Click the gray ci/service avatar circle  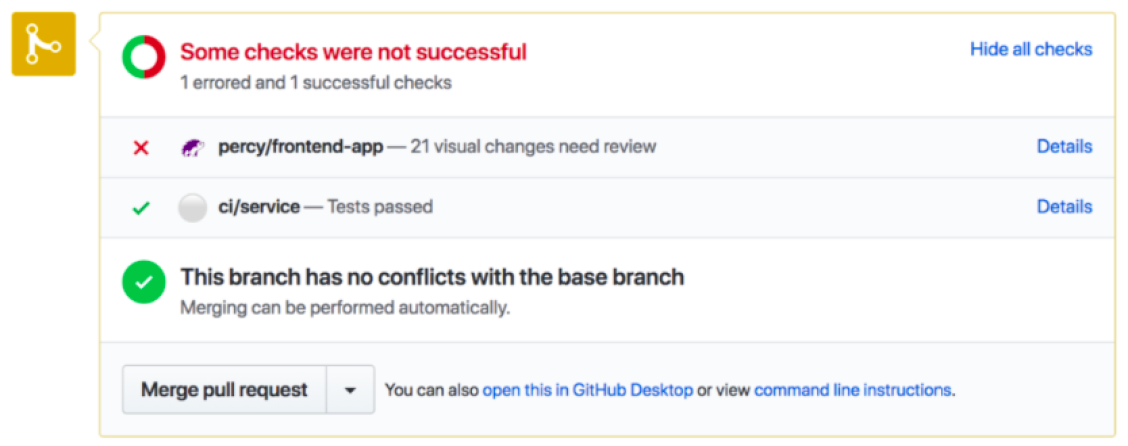point(192,208)
